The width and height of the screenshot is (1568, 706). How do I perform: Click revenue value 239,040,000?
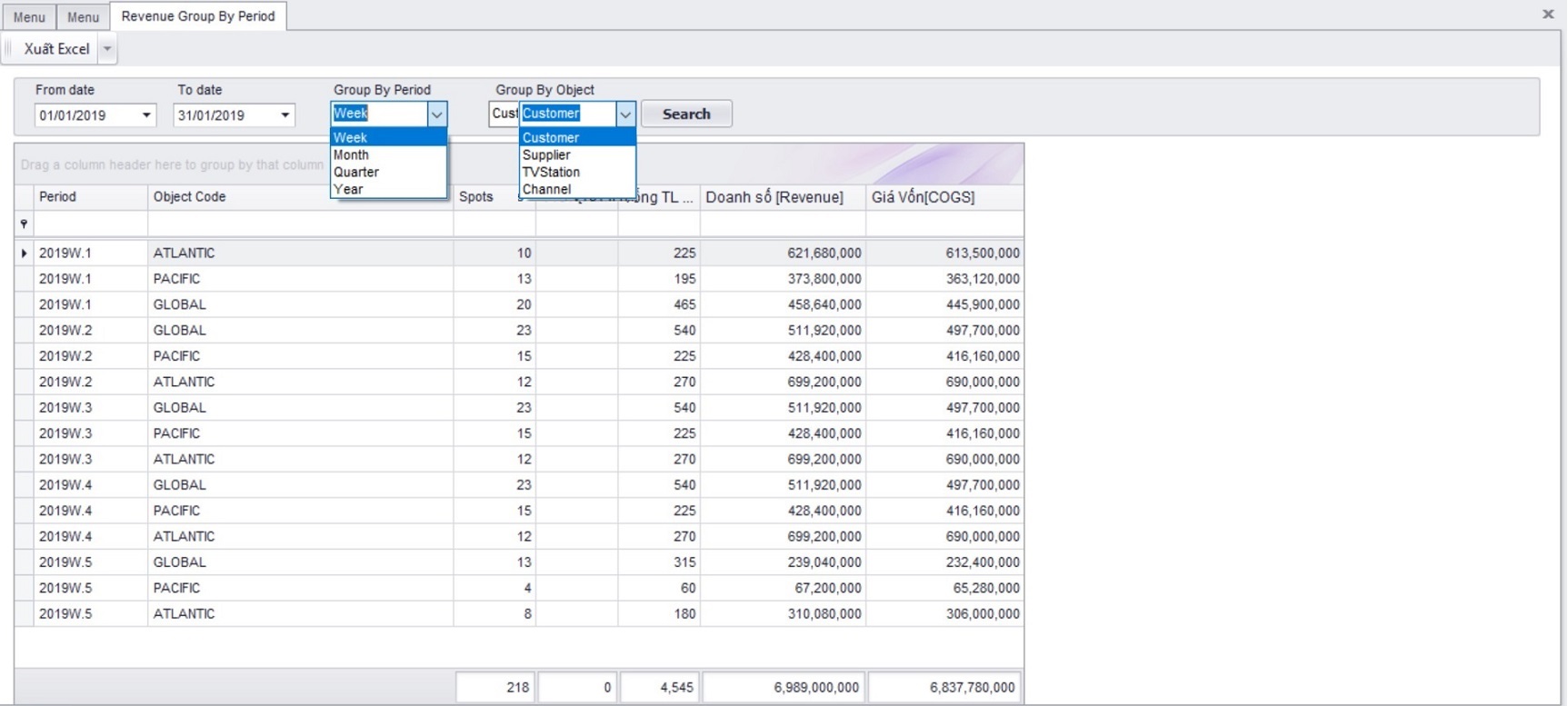[x=824, y=562]
